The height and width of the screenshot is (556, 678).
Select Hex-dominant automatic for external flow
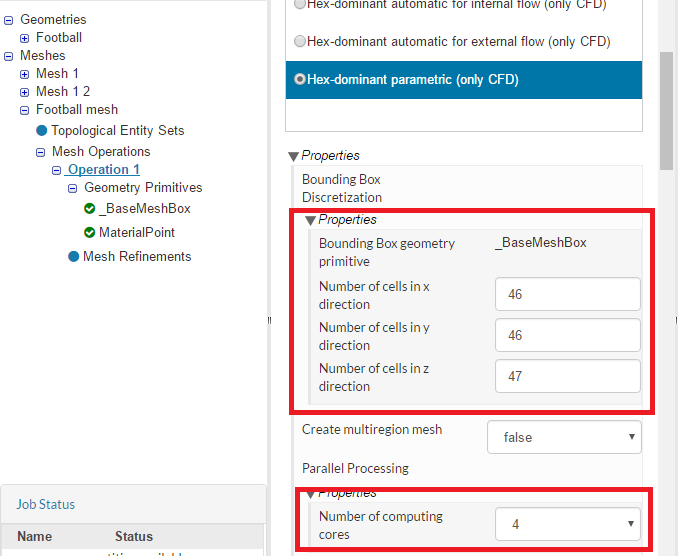point(300,42)
